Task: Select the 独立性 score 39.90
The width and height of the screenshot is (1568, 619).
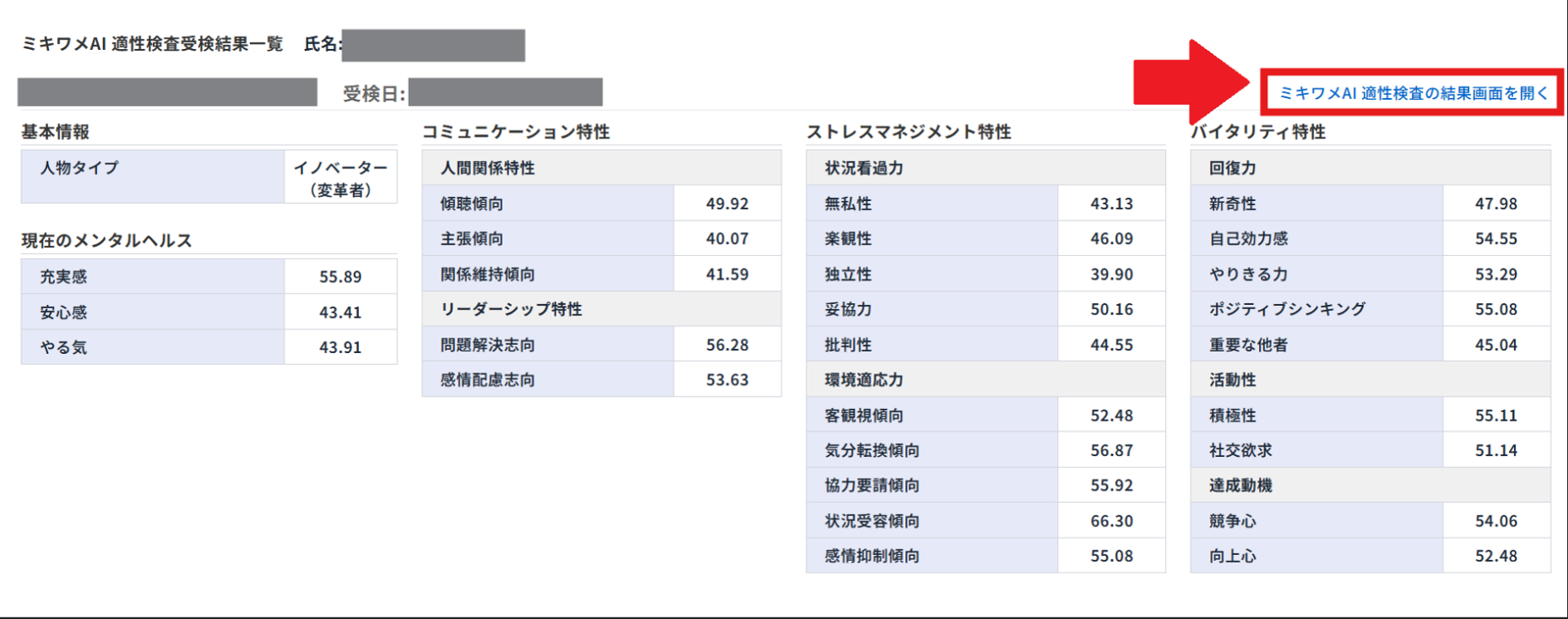Action: (x=1111, y=274)
